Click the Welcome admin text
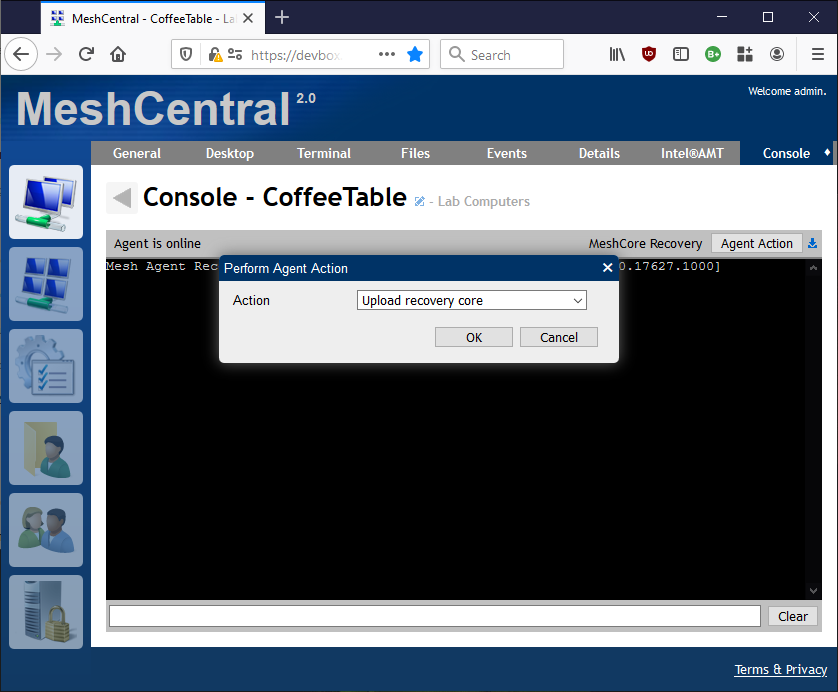The height and width of the screenshot is (692, 838). coord(787,91)
